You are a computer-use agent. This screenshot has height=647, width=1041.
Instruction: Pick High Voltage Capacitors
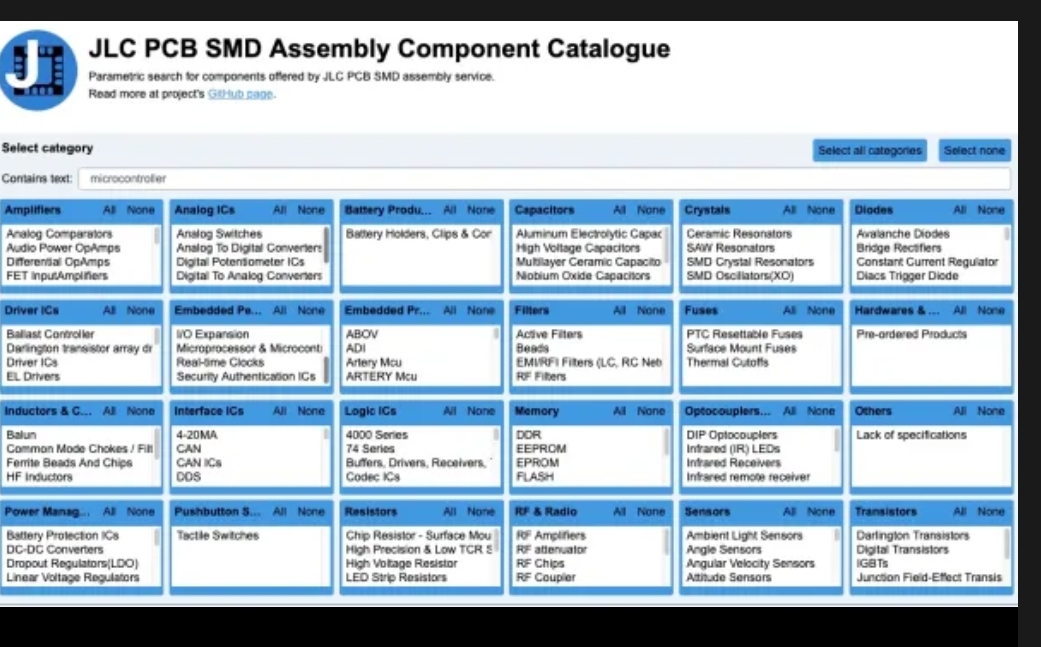click(578, 248)
